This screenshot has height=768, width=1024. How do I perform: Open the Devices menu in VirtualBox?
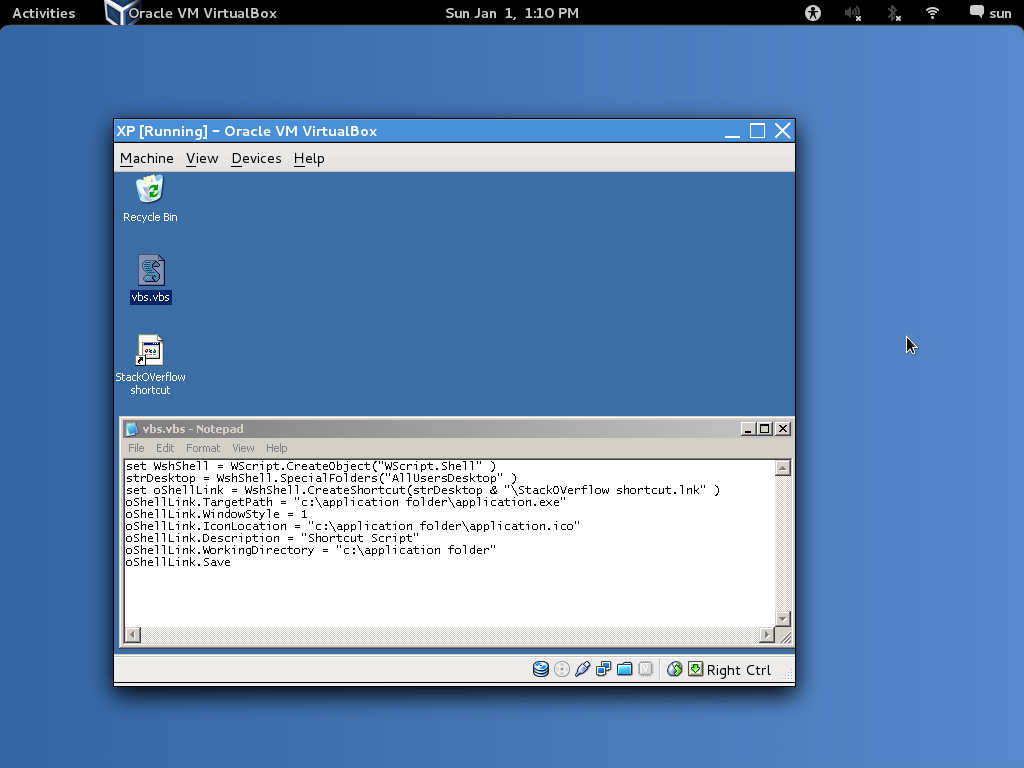256,158
